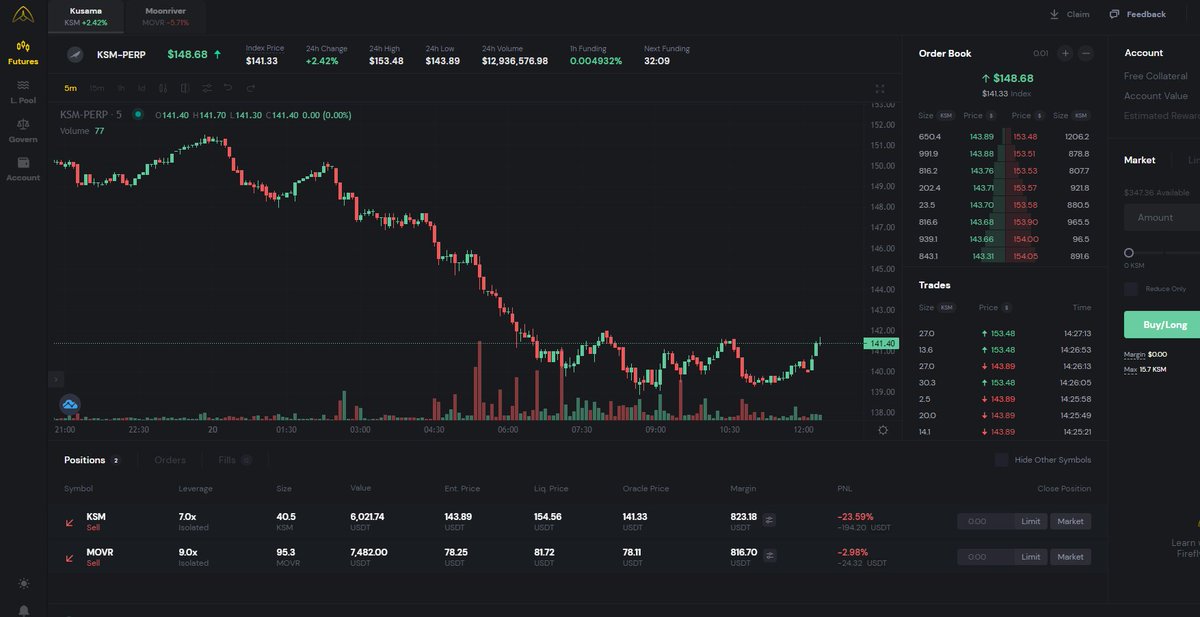Viewport: 1200px width, 617px height.
Task: Select 5m chart interval
Action: (70, 88)
